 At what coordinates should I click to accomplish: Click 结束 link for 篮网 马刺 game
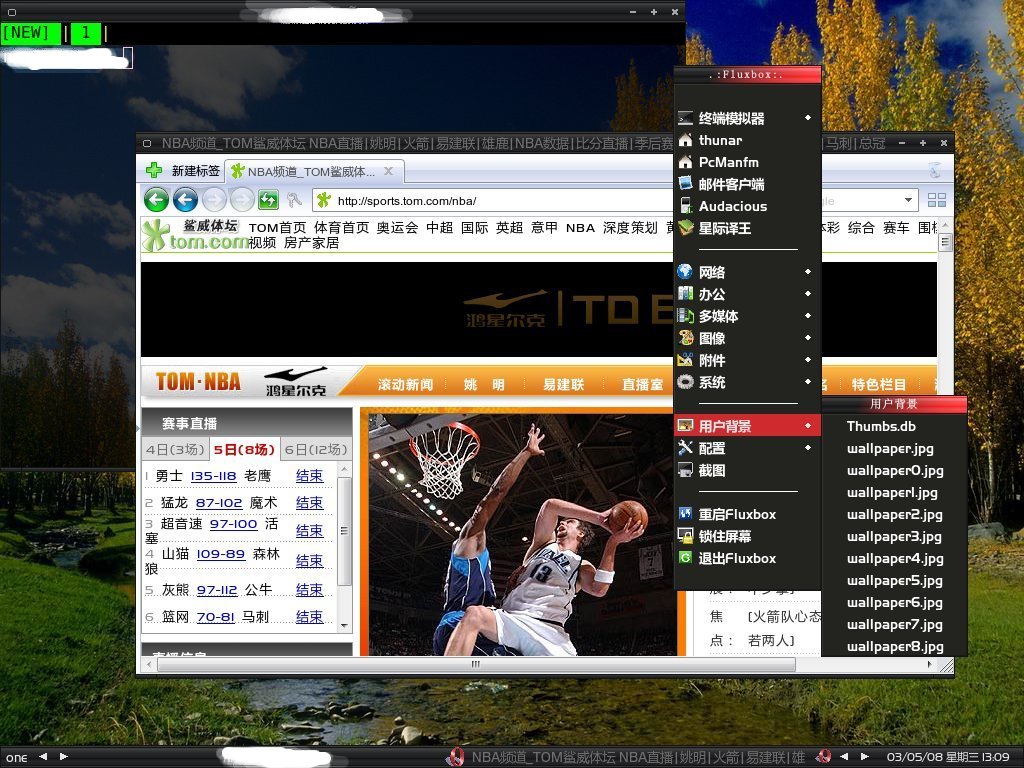[x=309, y=616]
